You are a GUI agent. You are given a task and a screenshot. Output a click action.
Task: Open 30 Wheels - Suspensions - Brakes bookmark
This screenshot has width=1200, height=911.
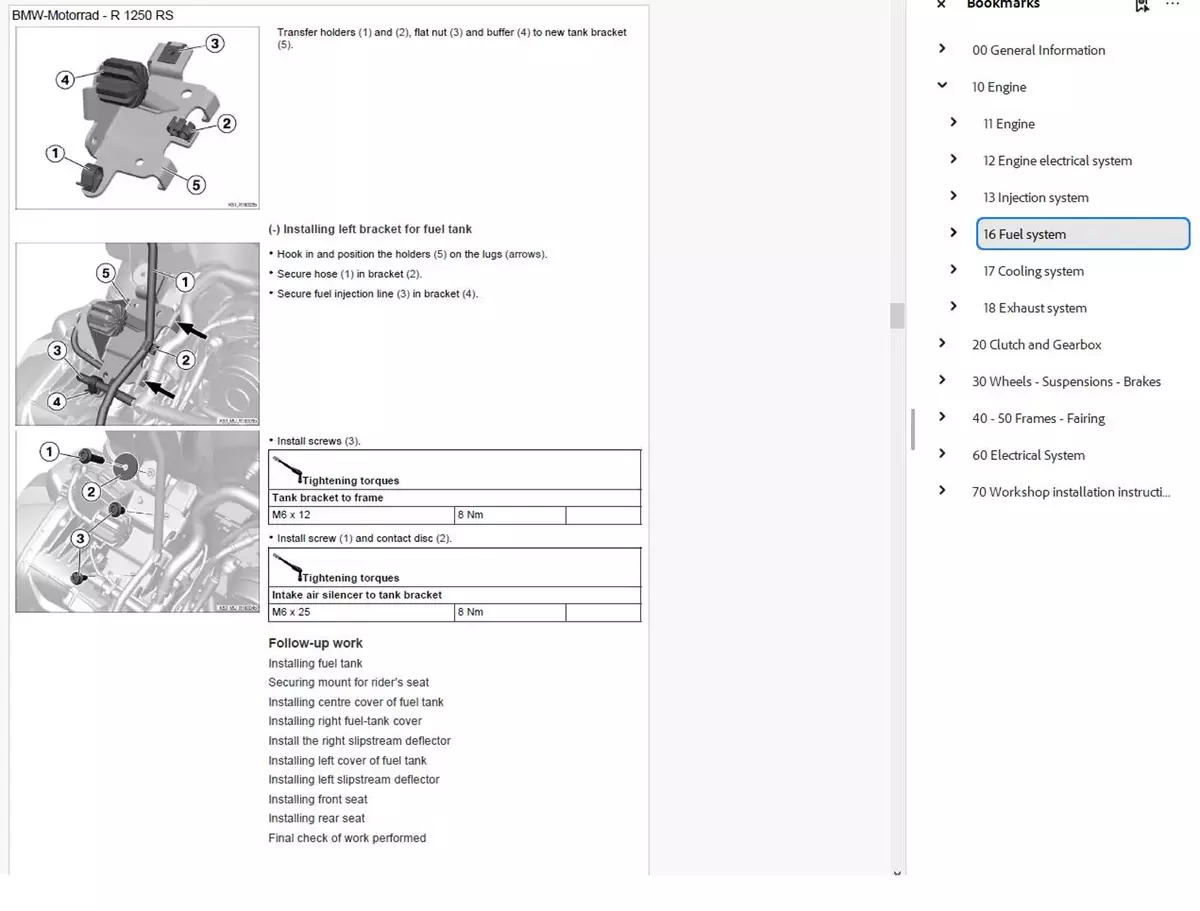click(1066, 382)
